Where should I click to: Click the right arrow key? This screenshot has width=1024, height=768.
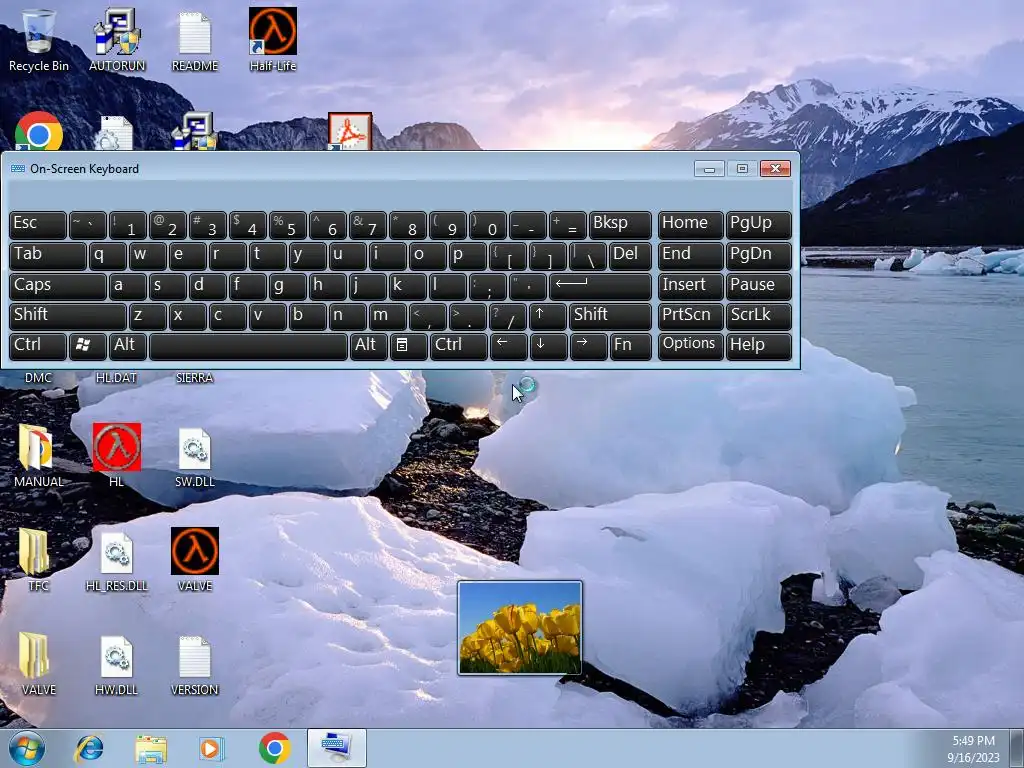coord(588,346)
